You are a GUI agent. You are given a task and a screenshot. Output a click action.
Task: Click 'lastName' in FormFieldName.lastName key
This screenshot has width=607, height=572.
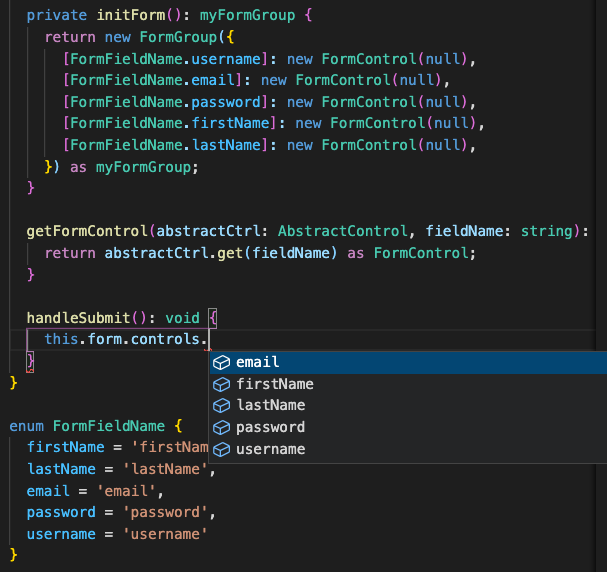(x=226, y=146)
